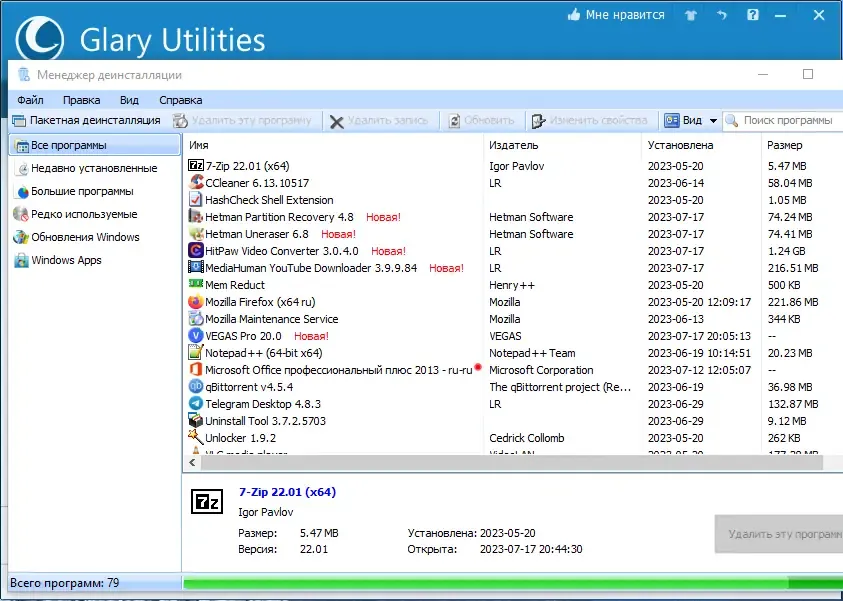Click the Microsoft Office icon in list
843x601 pixels.
pyautogui.click(x=196, y=370)
